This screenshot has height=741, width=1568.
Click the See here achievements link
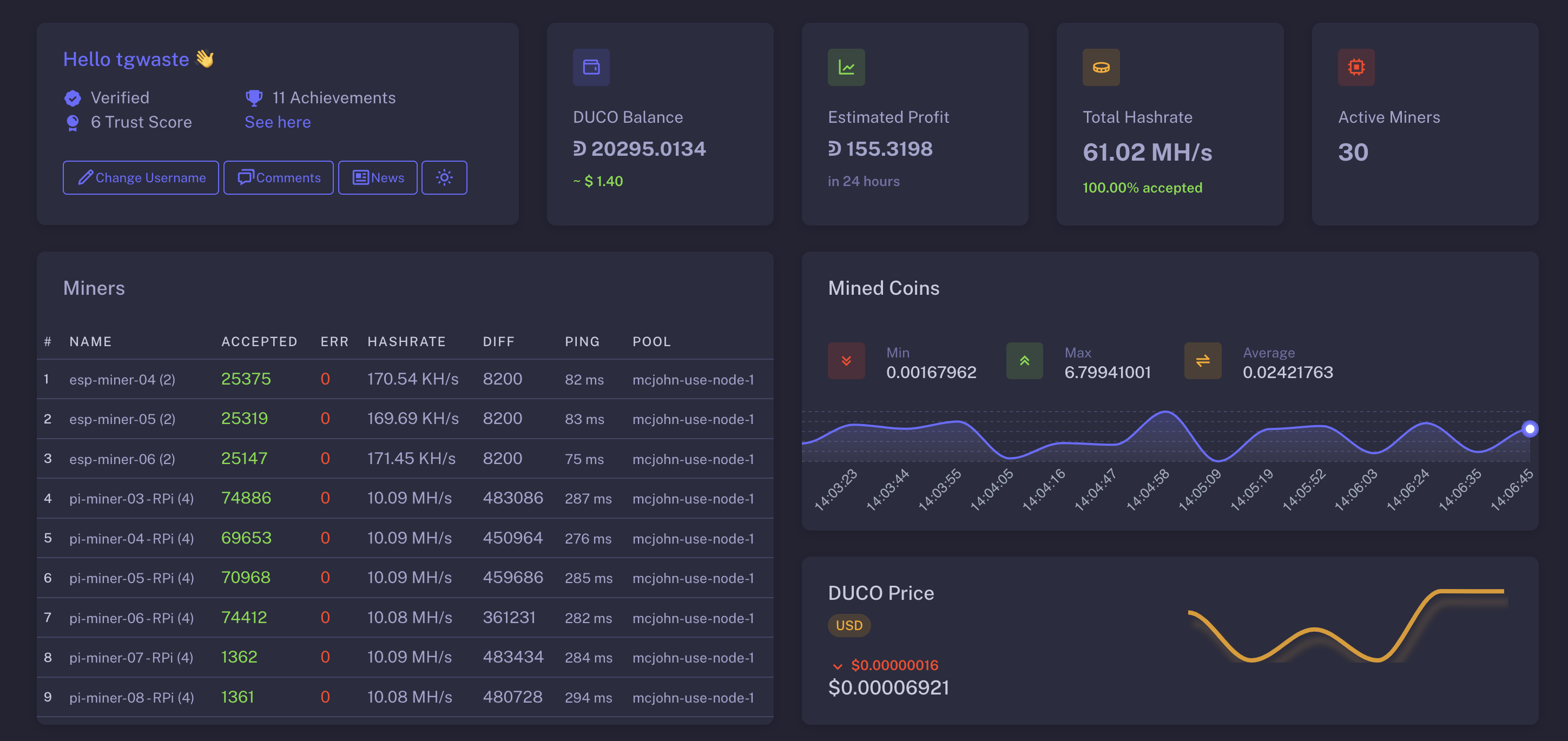(x=277, y=121)
